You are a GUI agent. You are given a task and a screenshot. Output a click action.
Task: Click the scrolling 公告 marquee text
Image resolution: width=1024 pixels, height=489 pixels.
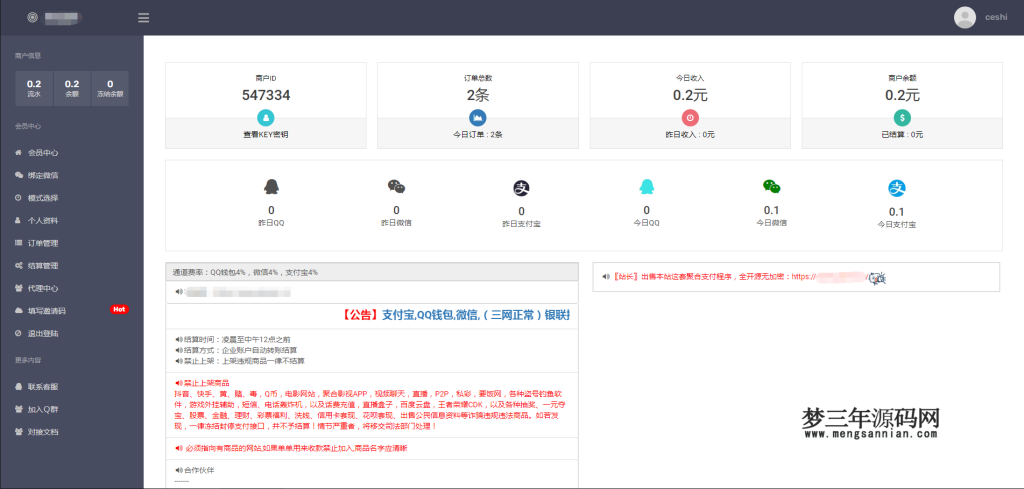coord(456,315)
